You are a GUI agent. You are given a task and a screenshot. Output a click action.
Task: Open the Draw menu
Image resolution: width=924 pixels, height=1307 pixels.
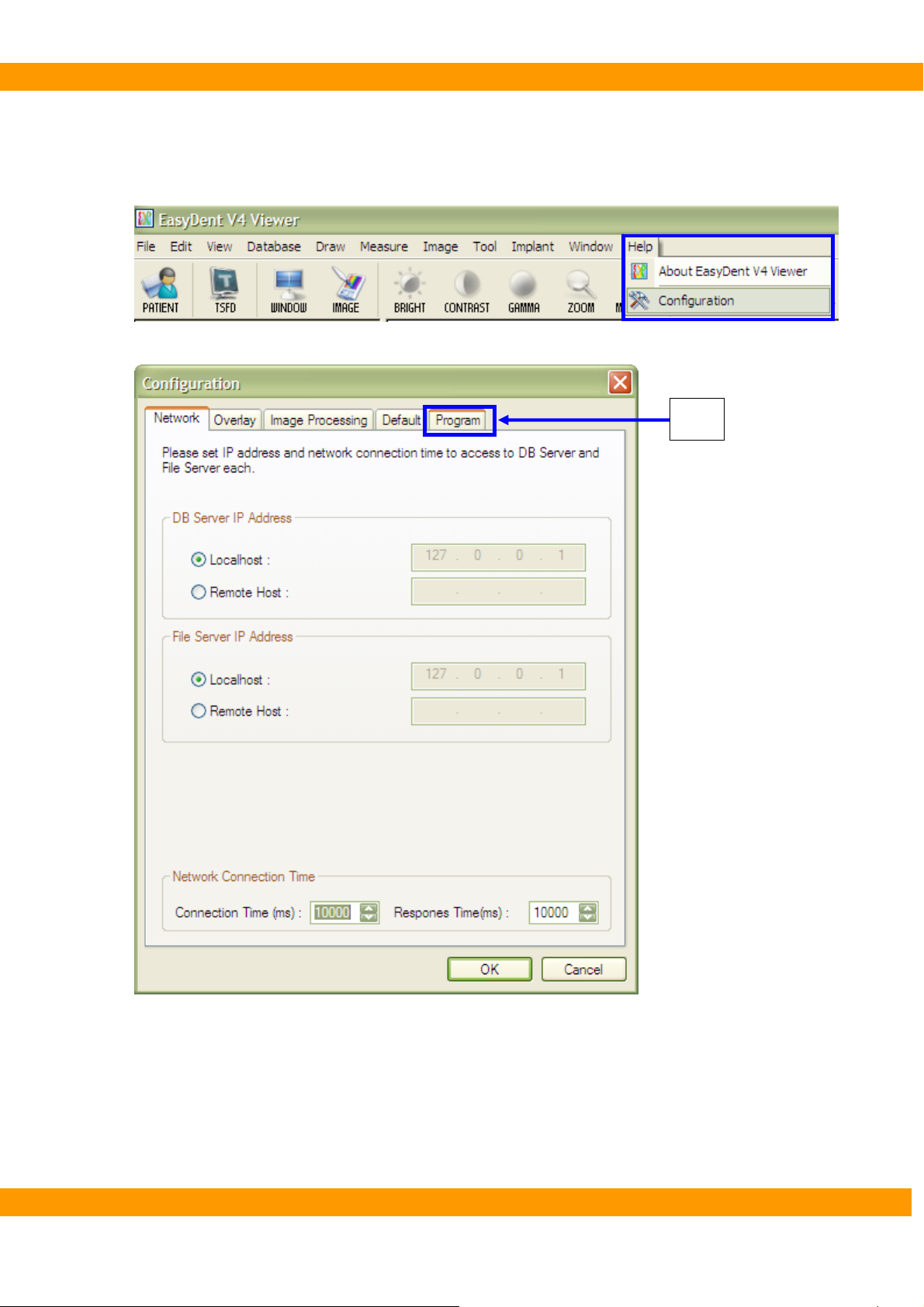(330, 247)
